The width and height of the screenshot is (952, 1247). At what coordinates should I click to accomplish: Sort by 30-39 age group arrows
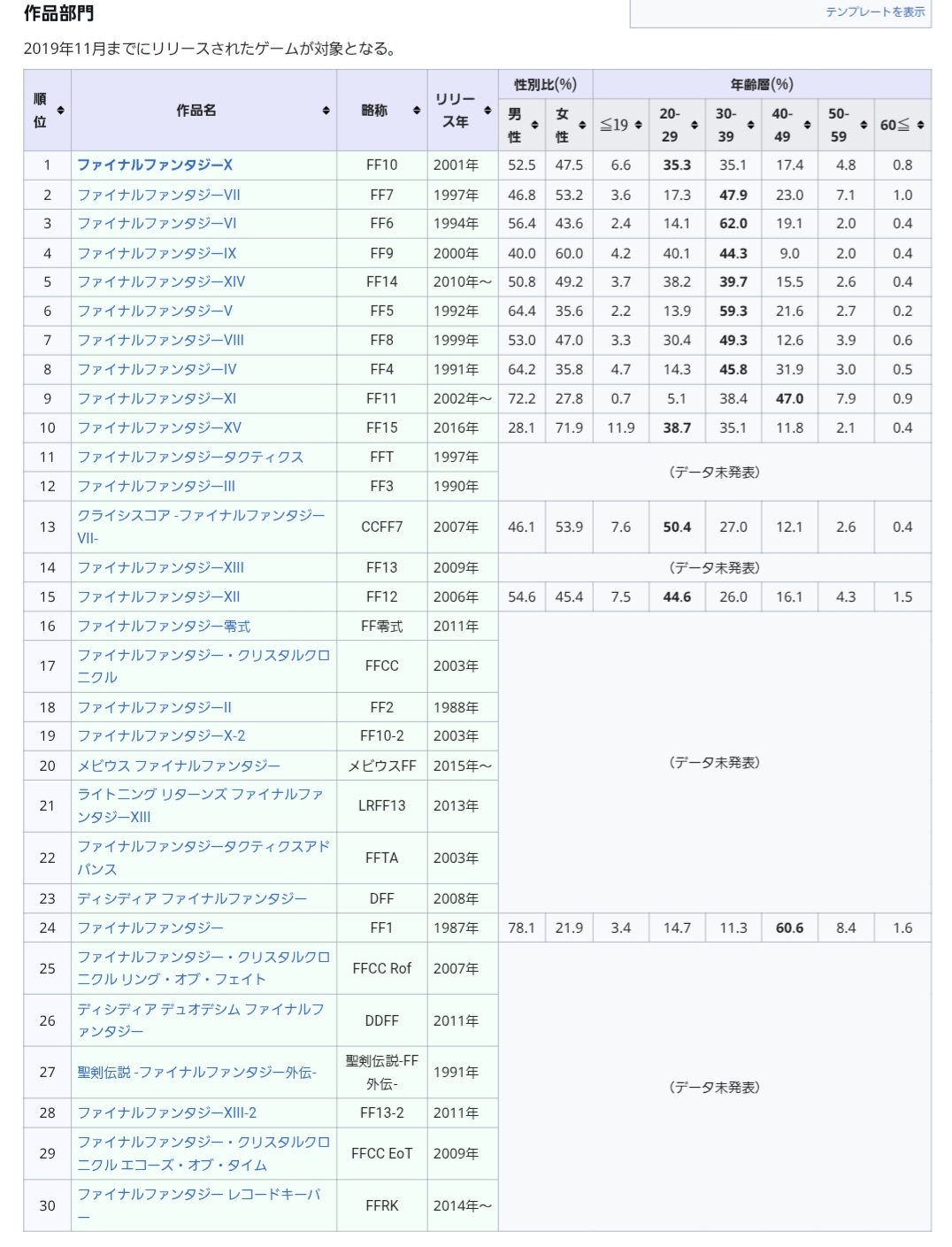751,125
